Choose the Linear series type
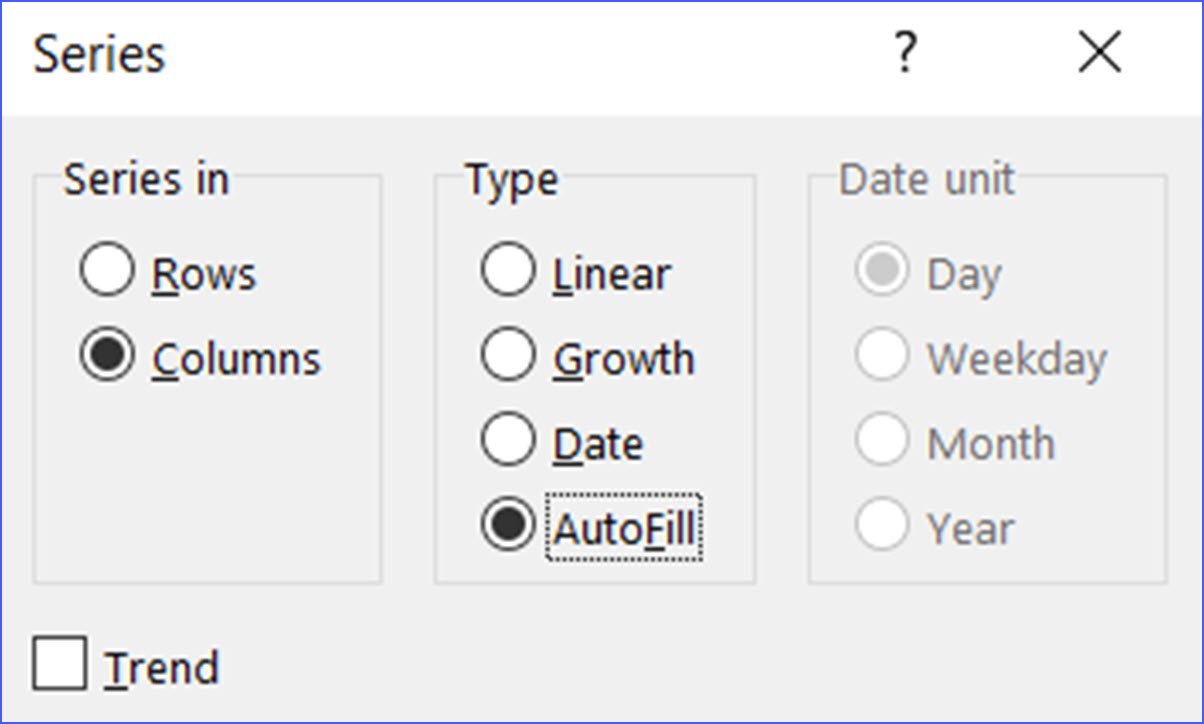Screen dimensions: 1204x724 pos(509,271)
